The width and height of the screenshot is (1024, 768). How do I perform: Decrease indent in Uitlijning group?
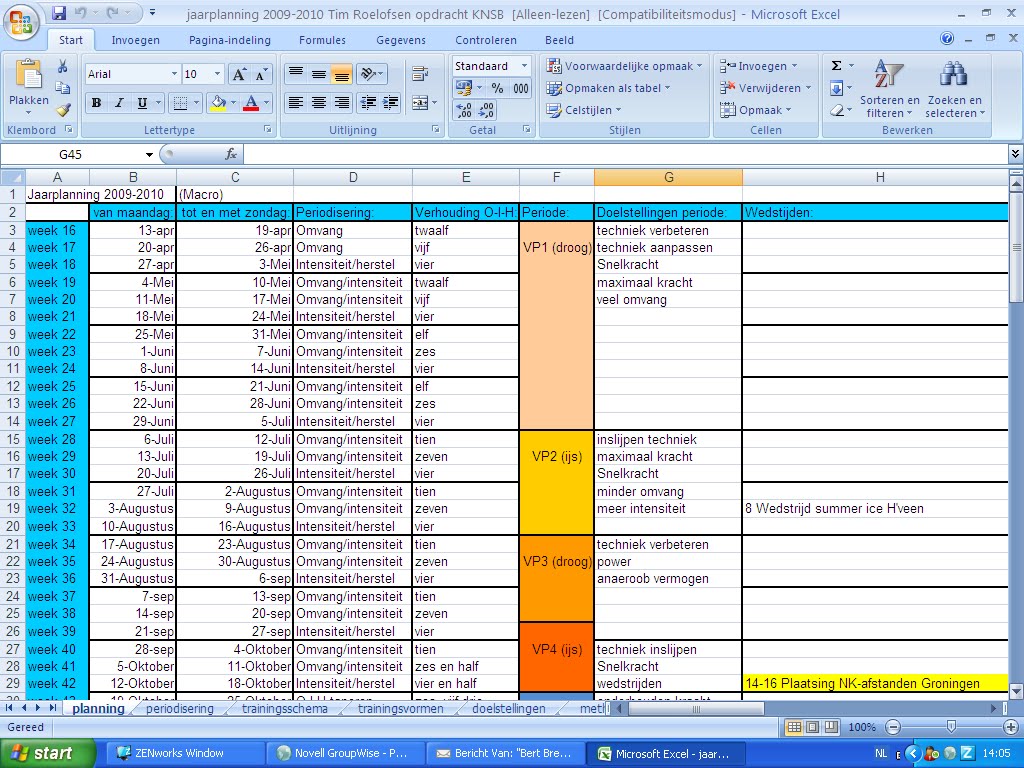click(x=368, y=103)
